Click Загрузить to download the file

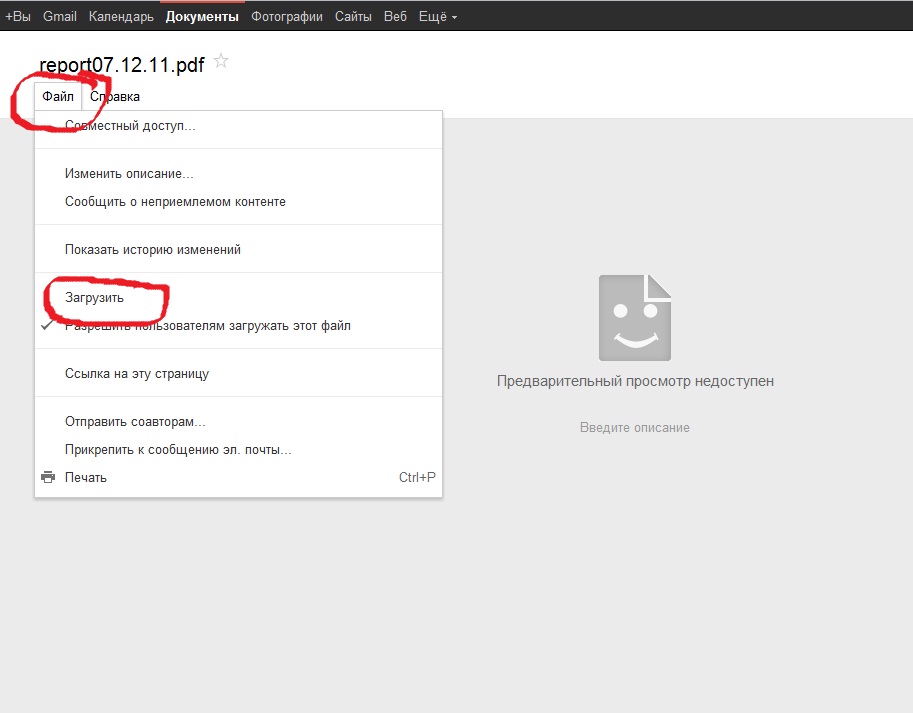pyautogui.click(x=239, y=298)
